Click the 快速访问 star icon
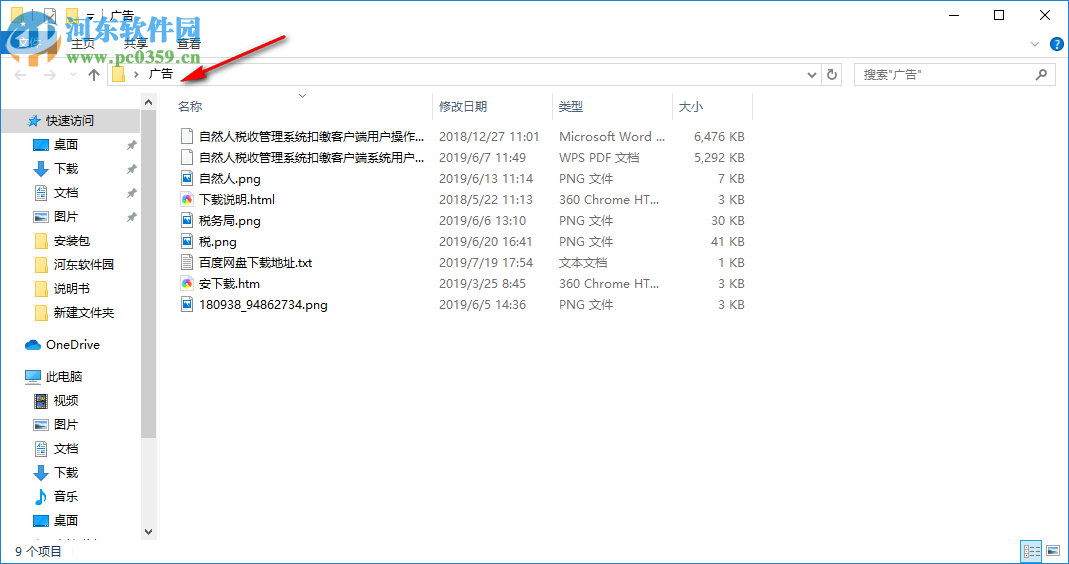Screen dimensions: 1069x564 point(33,121)
